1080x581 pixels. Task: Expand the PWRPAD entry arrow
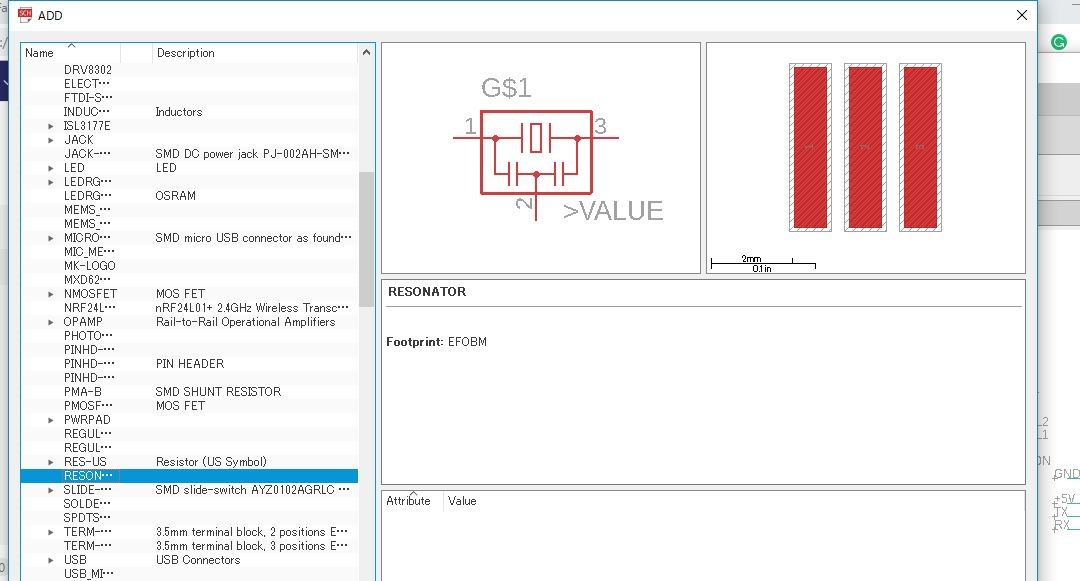point(51,420)
